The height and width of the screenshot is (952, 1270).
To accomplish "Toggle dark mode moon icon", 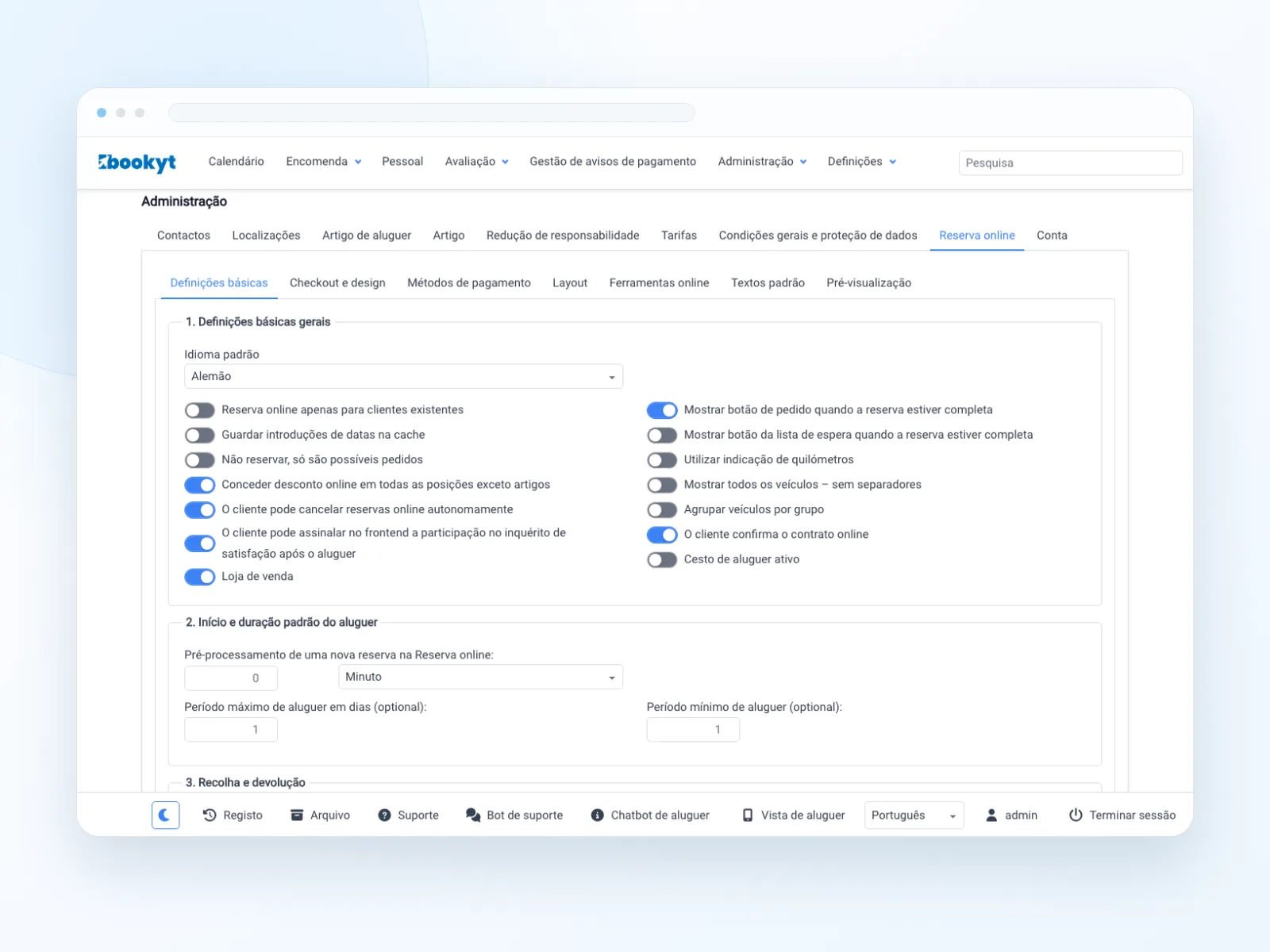I will (165, 815).
